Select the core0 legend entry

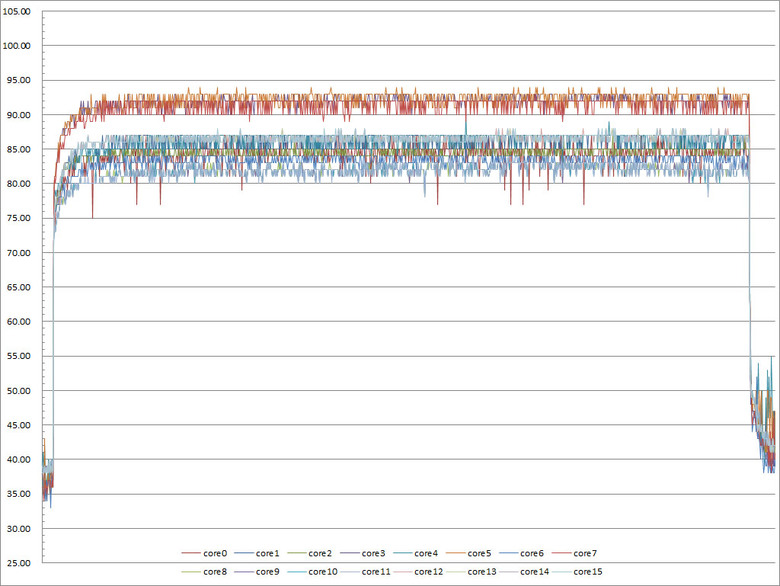point(204,553)
